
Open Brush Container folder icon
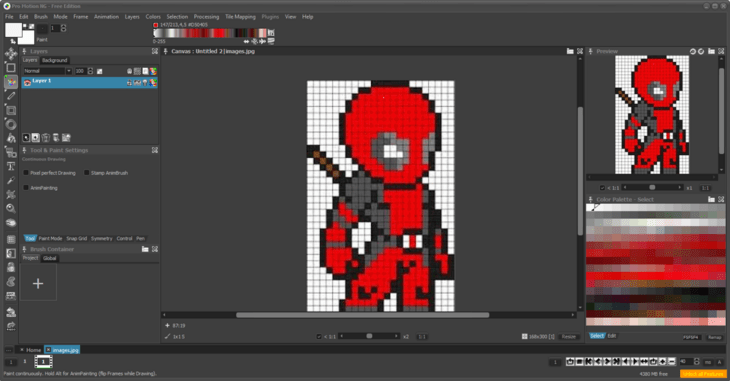click(x=145, y=249)
